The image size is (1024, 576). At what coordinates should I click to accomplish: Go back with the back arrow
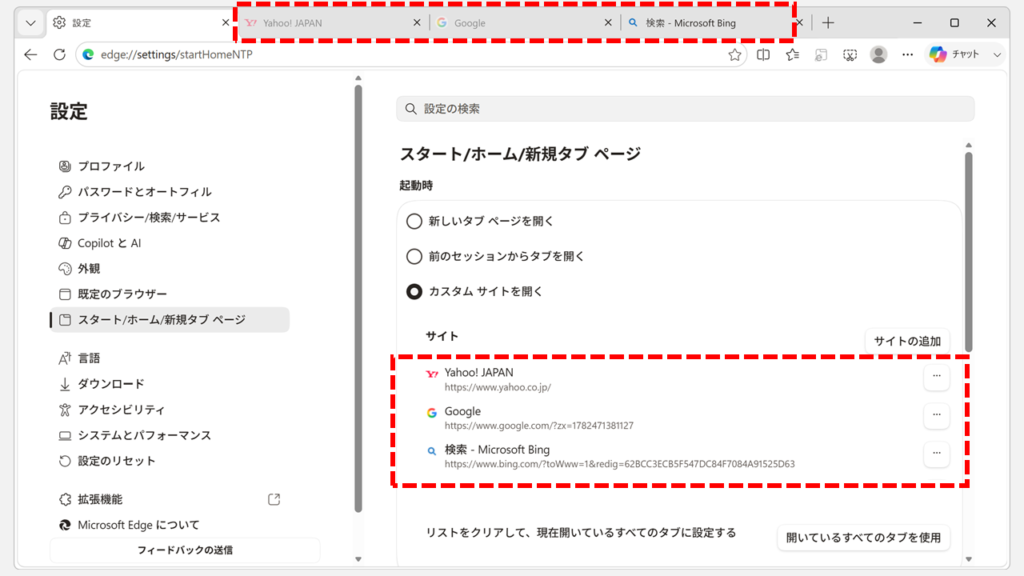[31, 55]
